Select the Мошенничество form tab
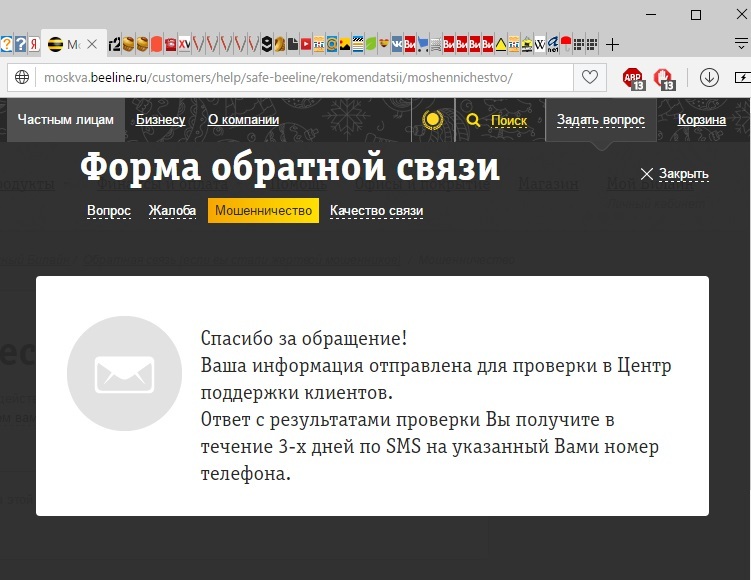The width and height of the screenshot is (751, 580). click(263, 210)
